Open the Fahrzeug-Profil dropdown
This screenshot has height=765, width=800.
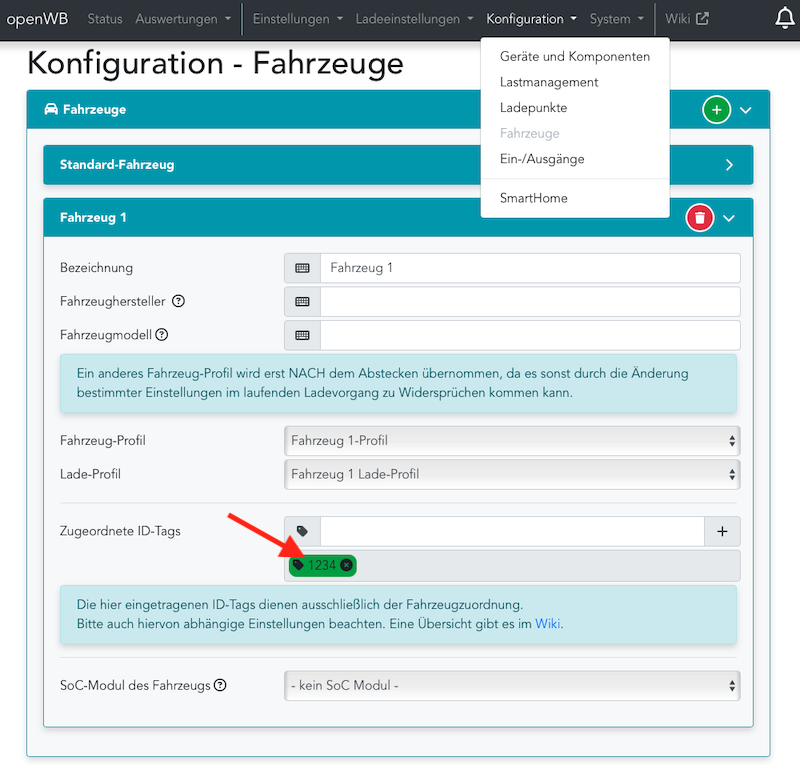point(512,440)
